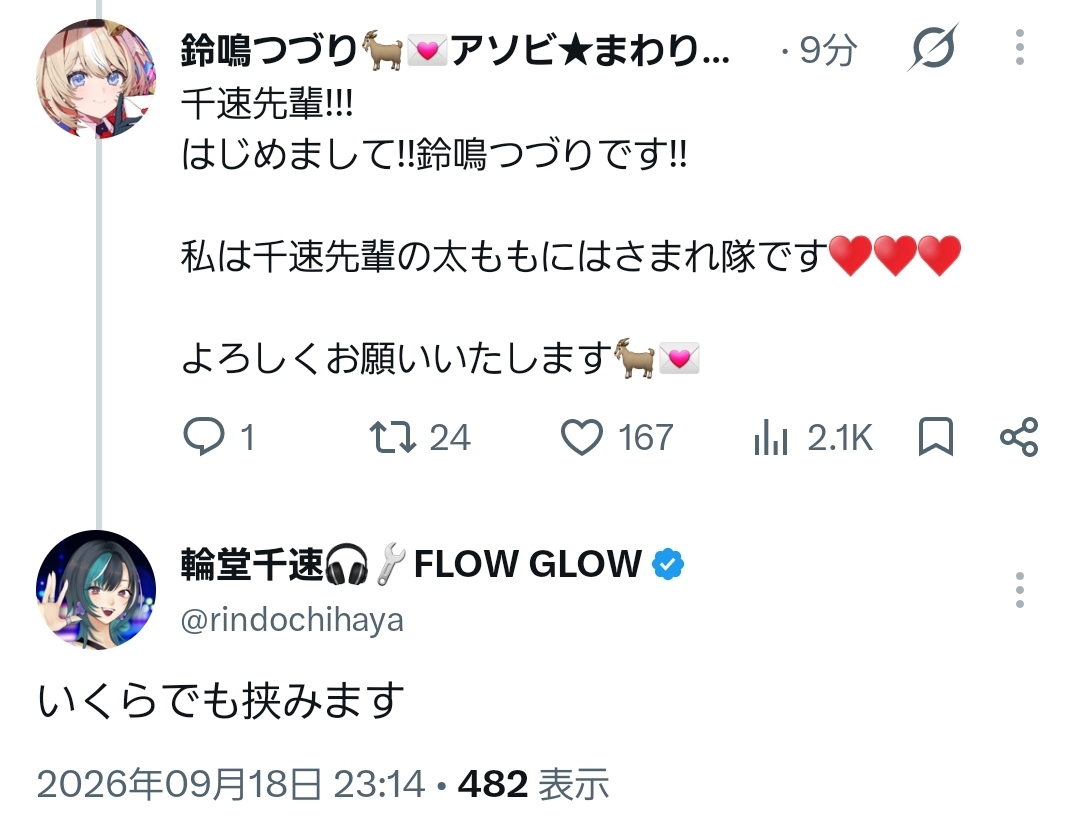This screenshot has width=1079, height=823.
Task: Like the post with the heart icon
Action: pyautogui.click(x=581, y=438)
